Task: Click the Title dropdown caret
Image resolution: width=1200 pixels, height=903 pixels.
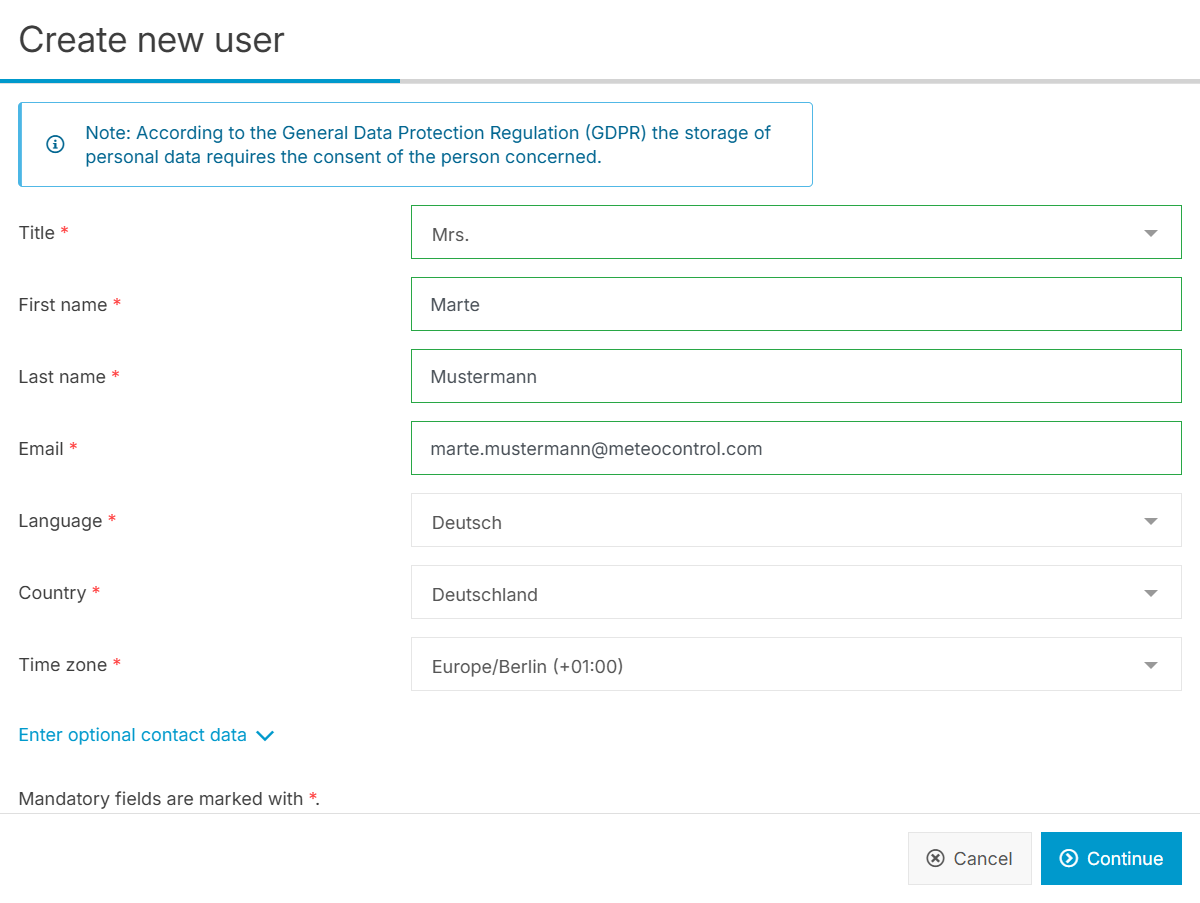Action: point(1150,232)
